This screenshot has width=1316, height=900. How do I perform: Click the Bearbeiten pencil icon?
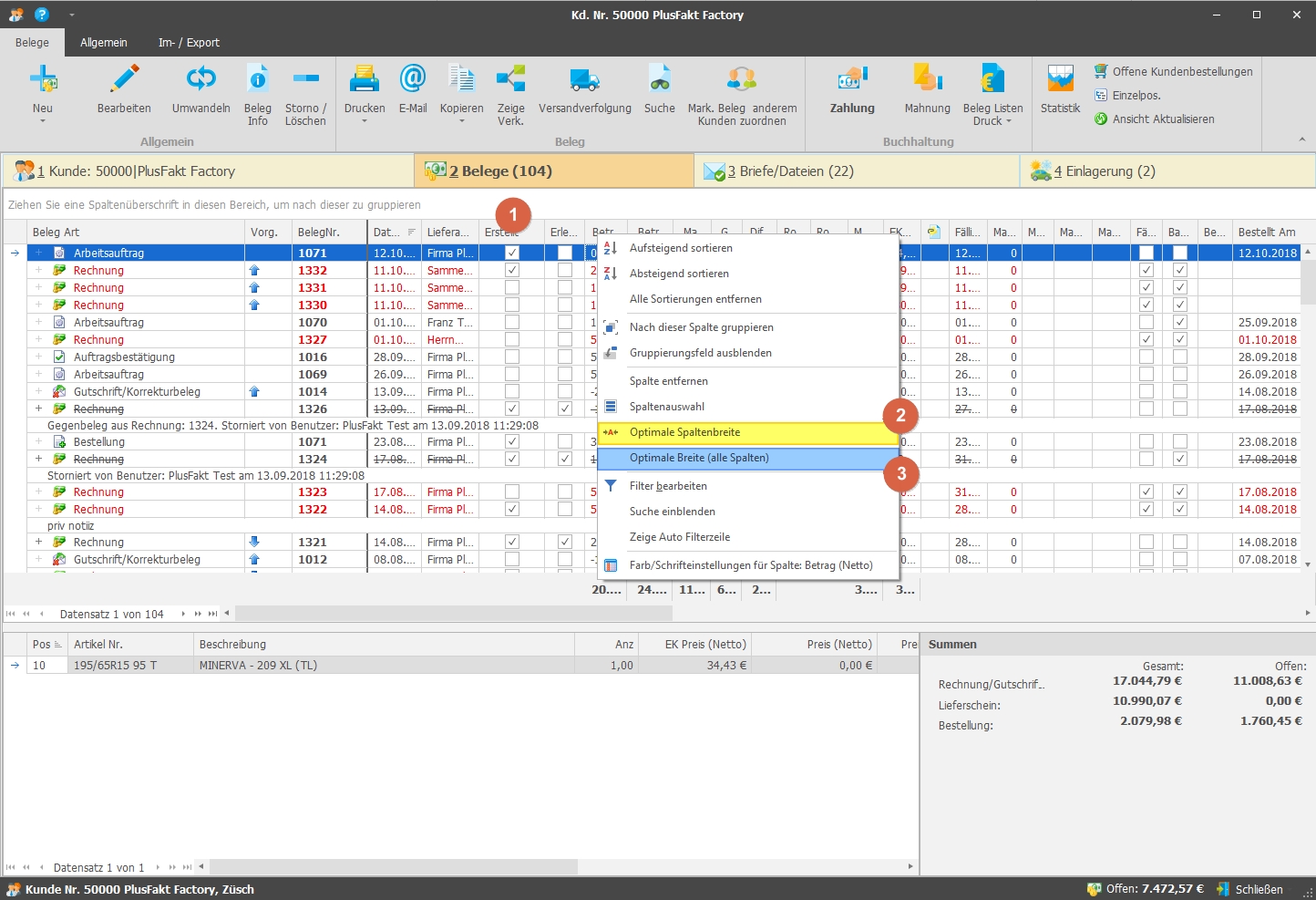point(124,79)
